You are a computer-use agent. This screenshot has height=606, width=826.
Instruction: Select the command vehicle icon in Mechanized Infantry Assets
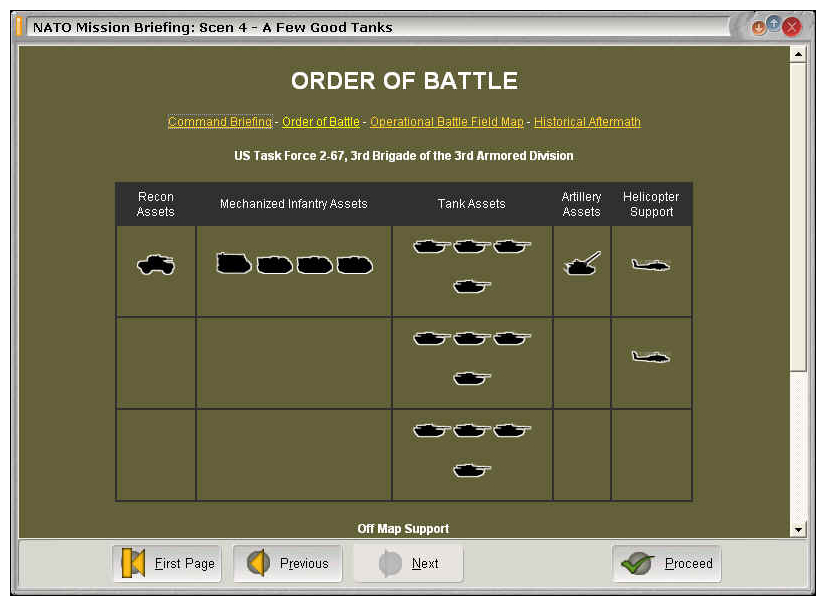[x=234, y=263]
